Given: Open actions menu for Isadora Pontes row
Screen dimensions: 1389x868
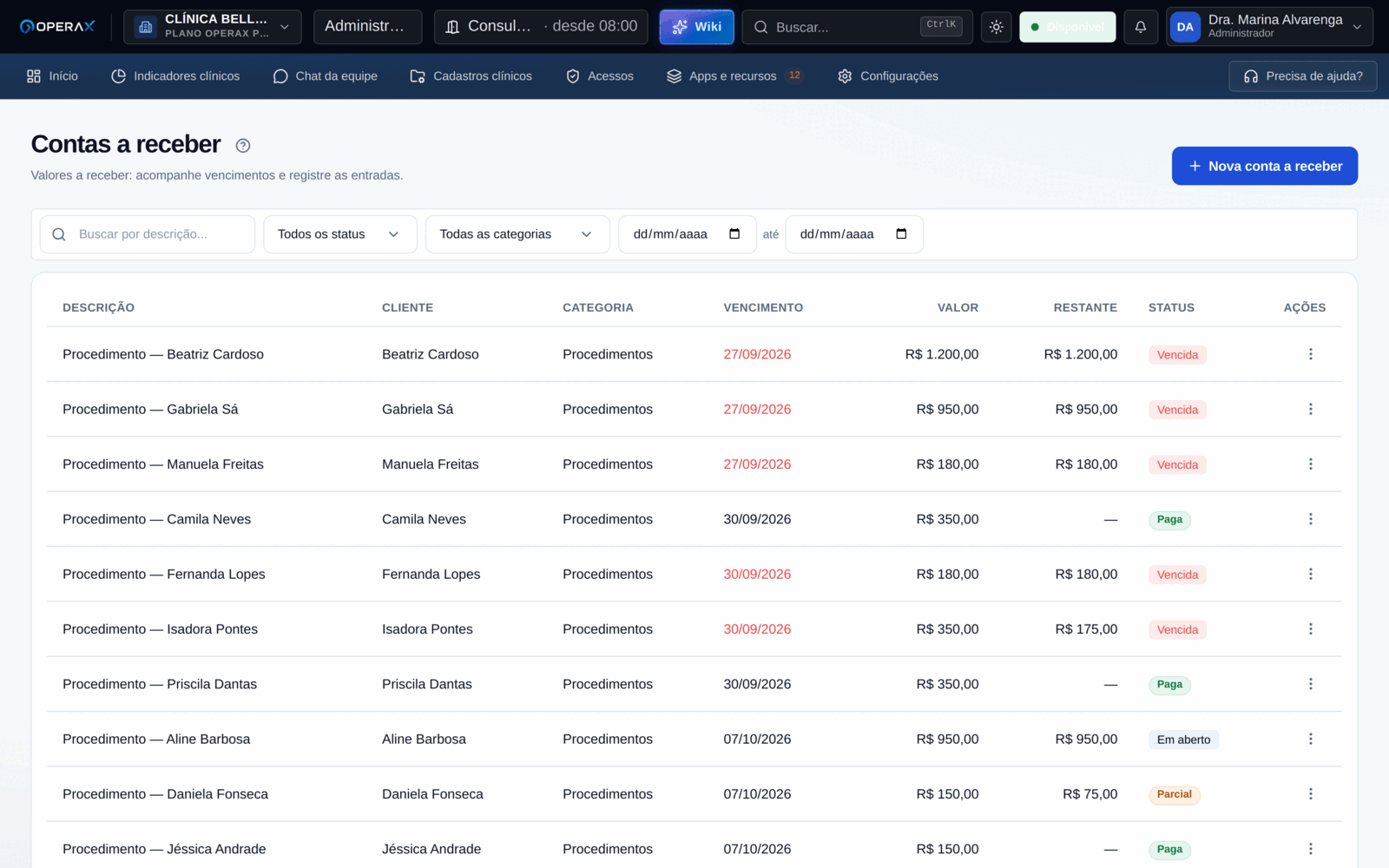Looking at the screenshot, I should pos(1310,629).
